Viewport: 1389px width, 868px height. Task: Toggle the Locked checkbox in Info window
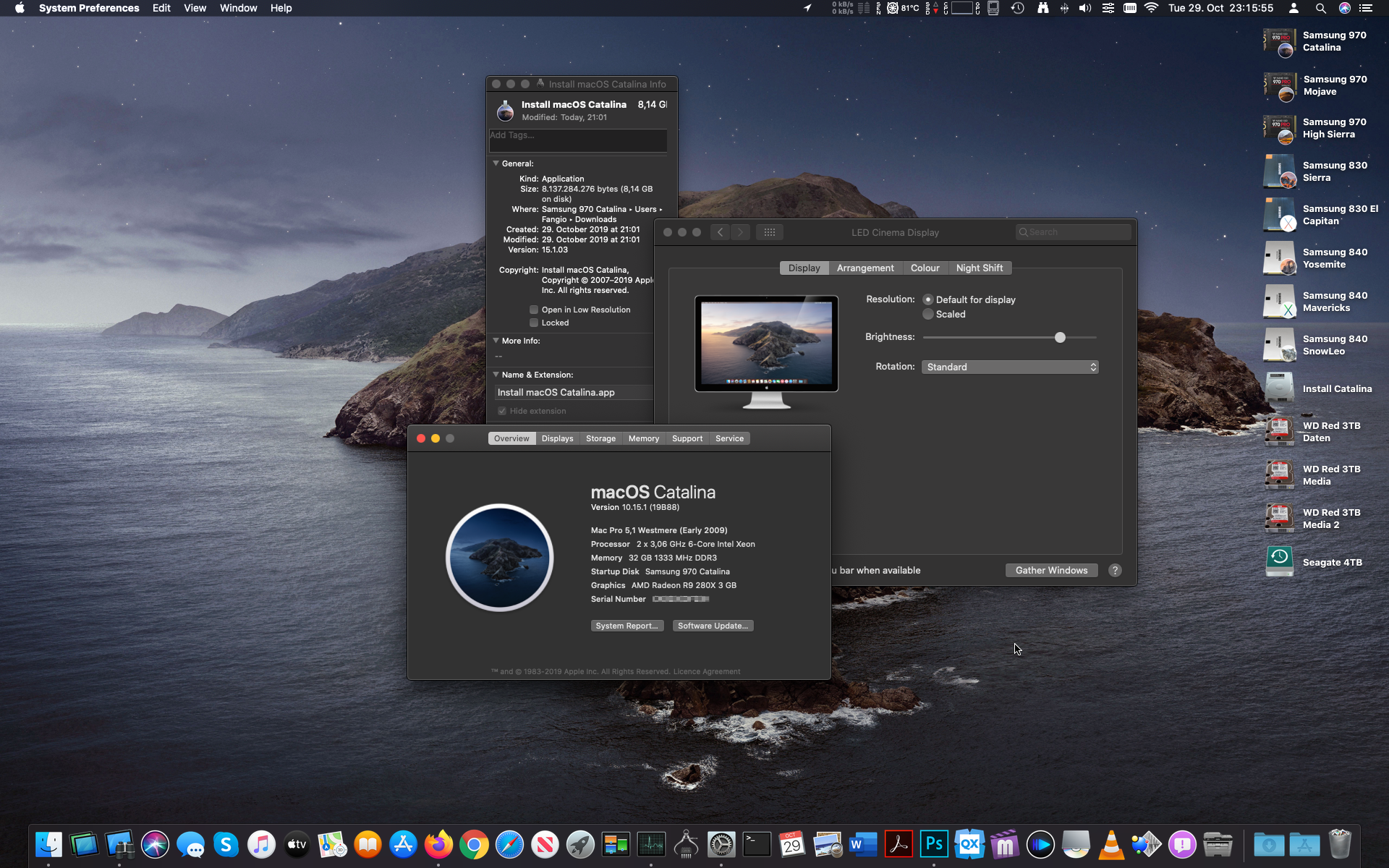click(534, 323)
